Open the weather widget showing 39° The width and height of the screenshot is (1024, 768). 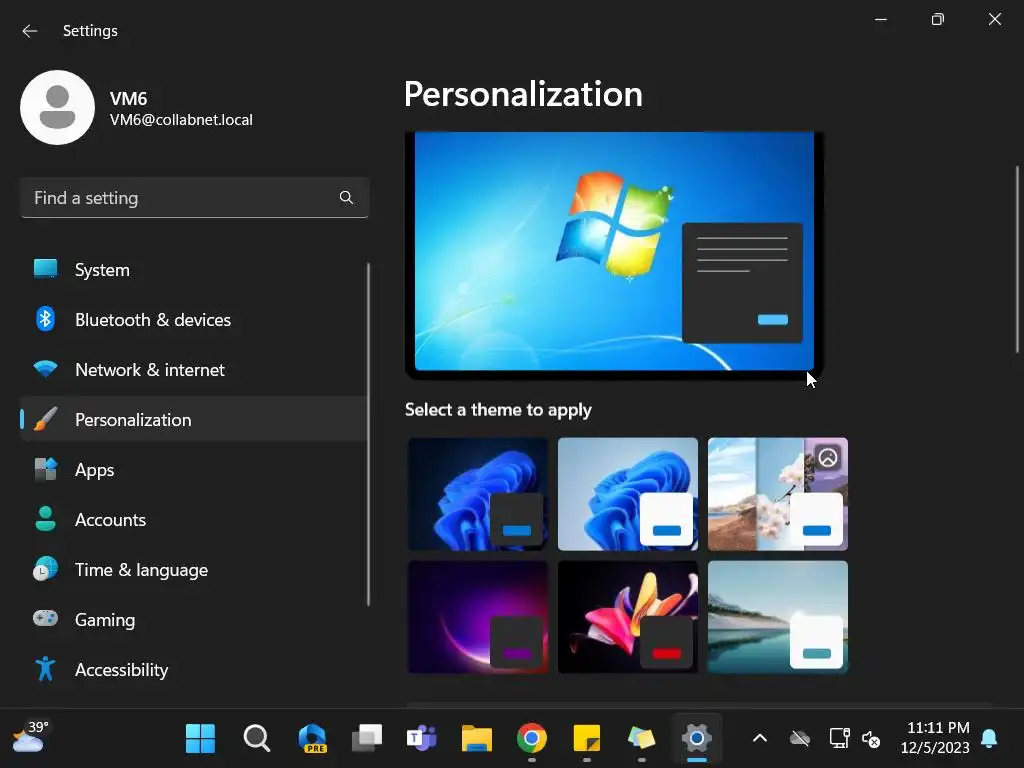(x=31, y=738)
